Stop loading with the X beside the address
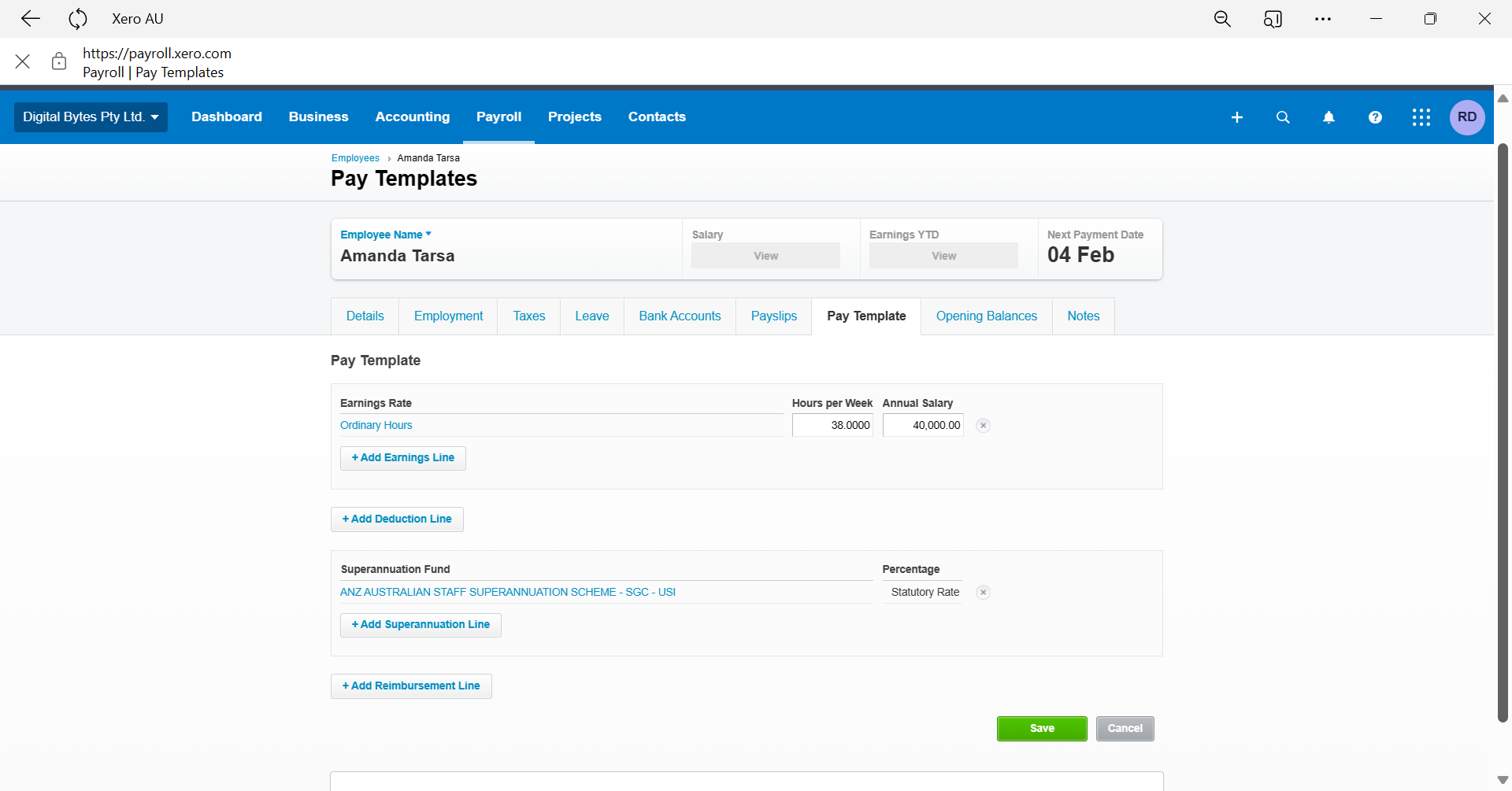 click(x=23, y=61)
